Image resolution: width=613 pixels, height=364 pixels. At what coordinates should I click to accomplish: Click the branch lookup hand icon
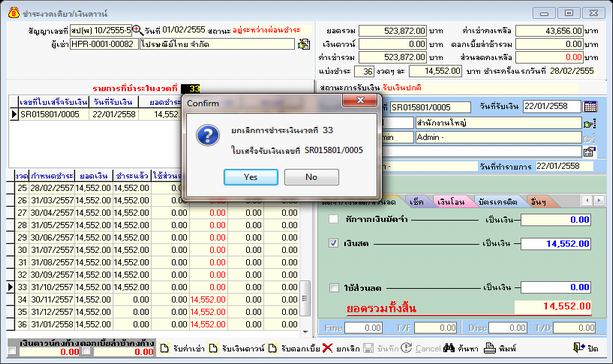(x=590, y=124)
